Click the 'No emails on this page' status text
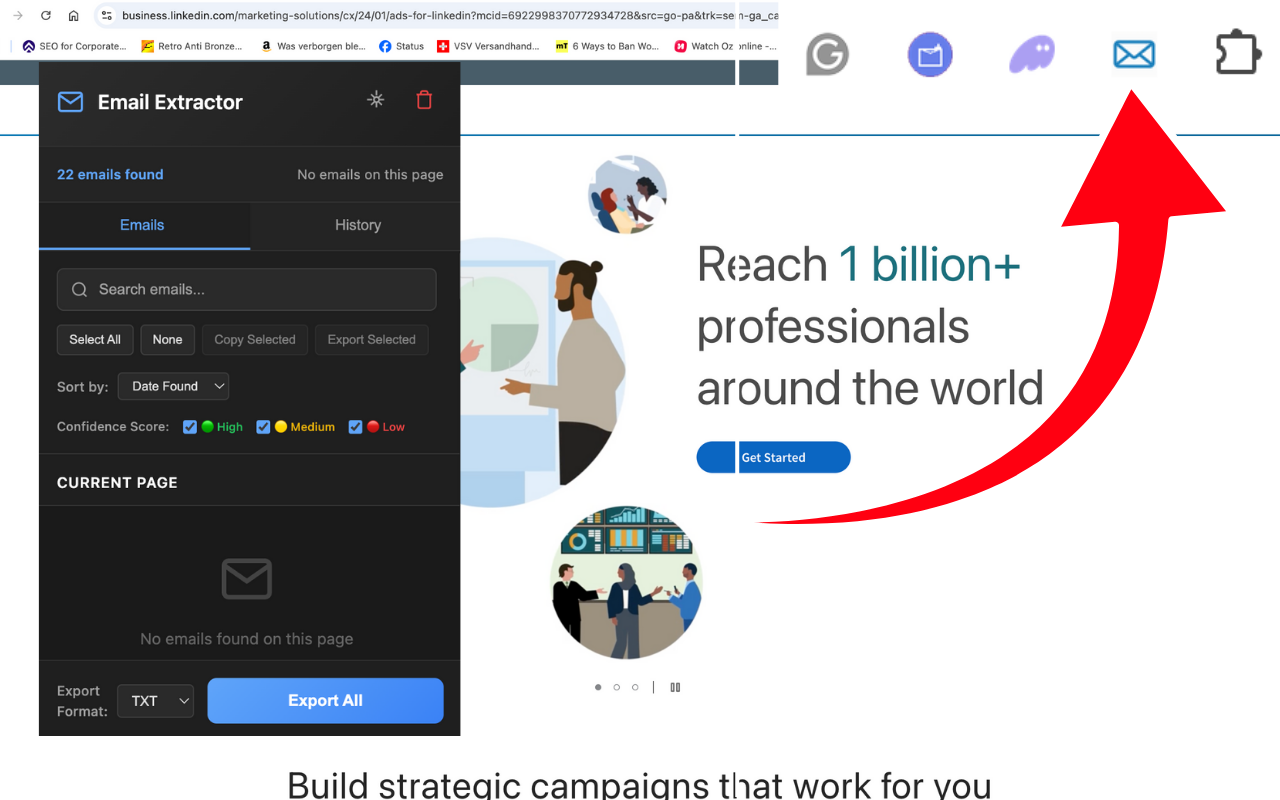 370,174
